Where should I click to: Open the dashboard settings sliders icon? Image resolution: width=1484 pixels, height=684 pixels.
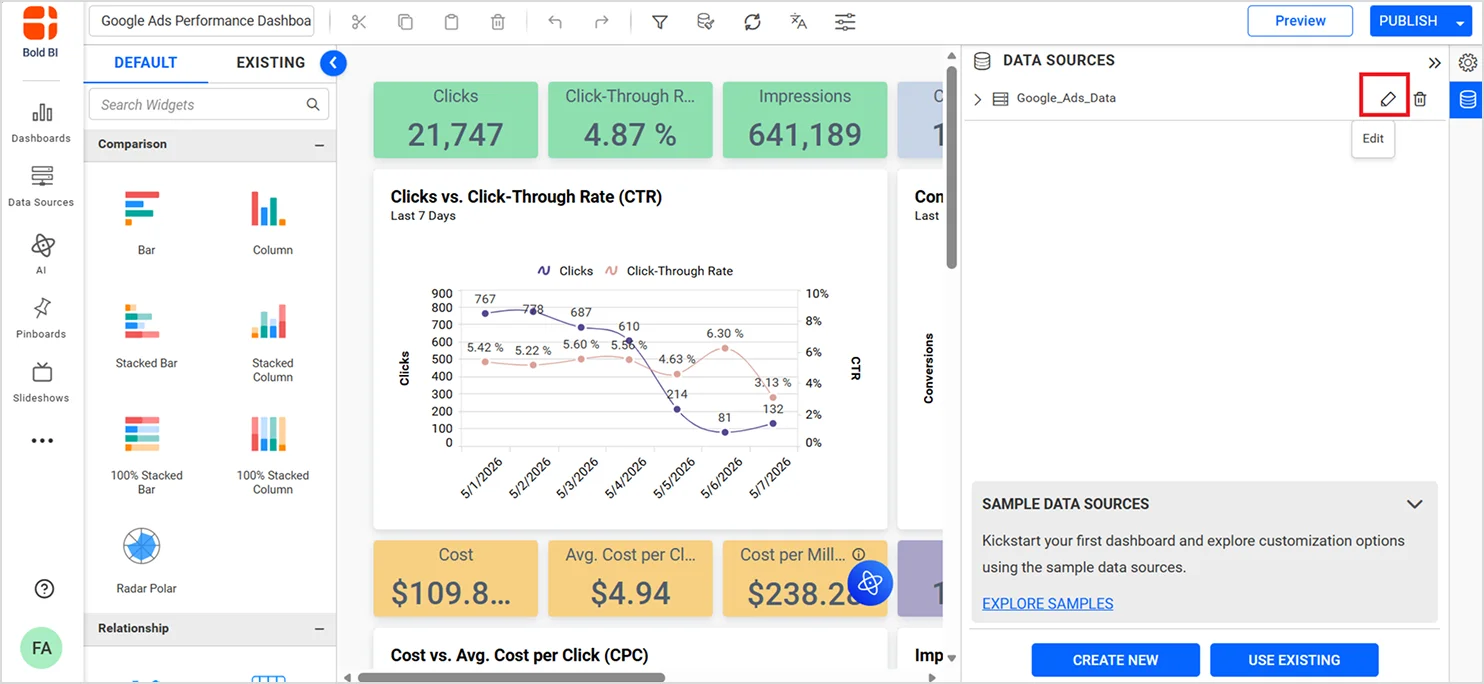[x=845, y=21]
